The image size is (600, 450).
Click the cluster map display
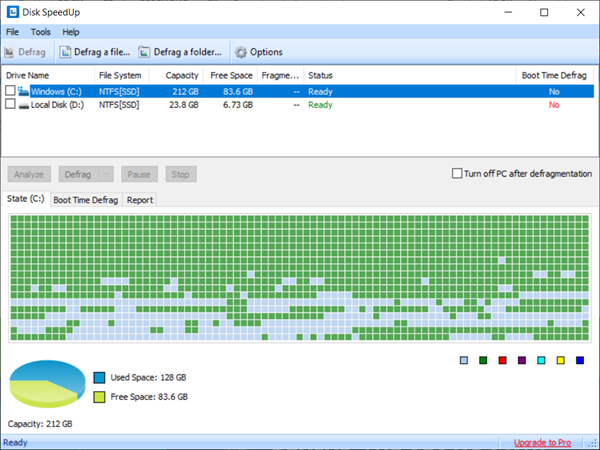pyautogui.click(x=300, y=278)
